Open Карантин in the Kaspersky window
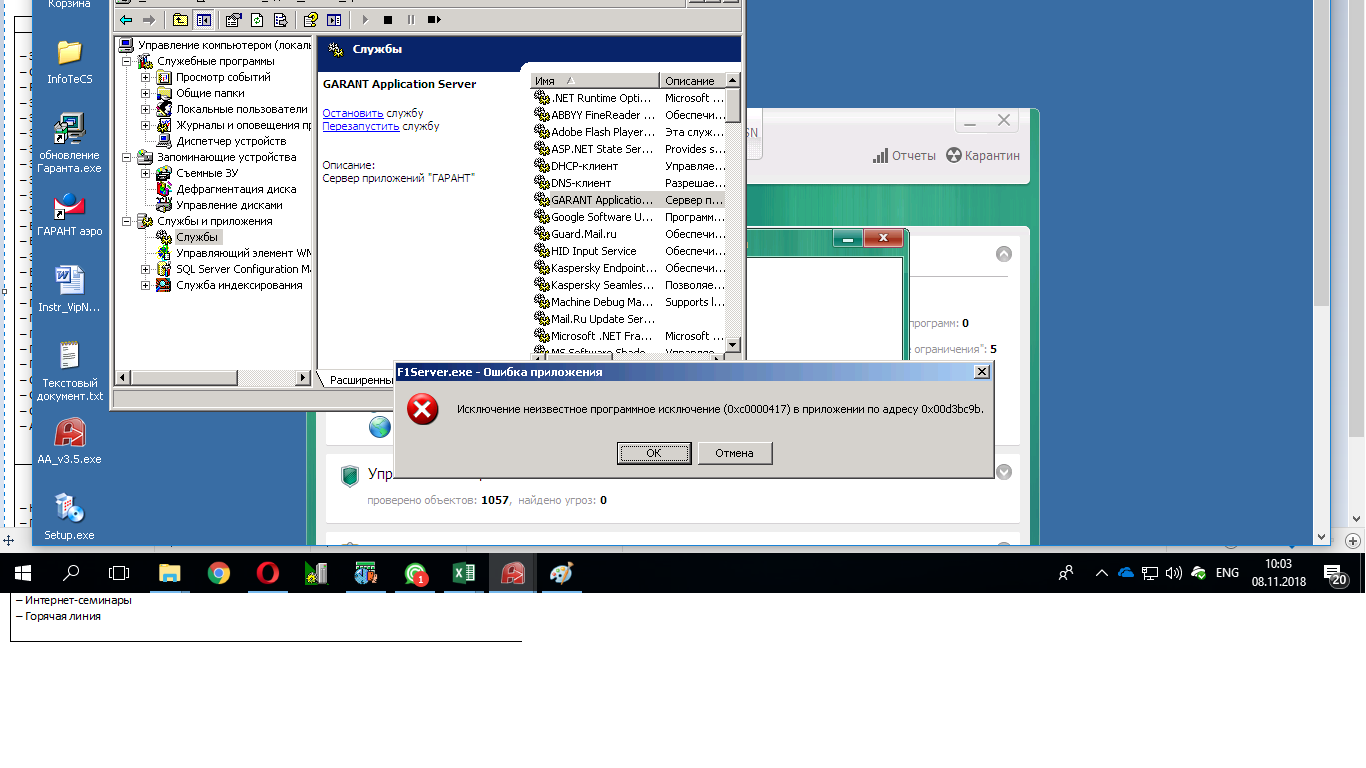The image size is (1366, 768). point(983,156)
